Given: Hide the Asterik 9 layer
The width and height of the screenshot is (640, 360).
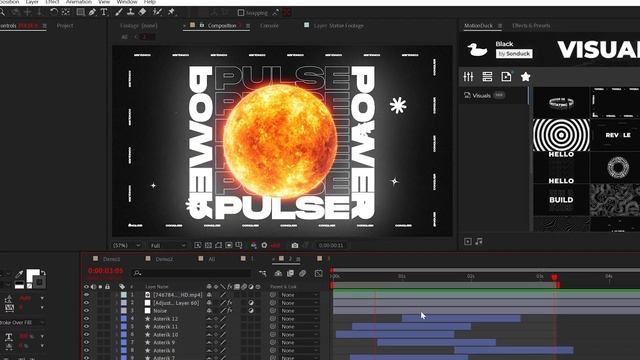Looking at the screenshot, I should point(86,342).
